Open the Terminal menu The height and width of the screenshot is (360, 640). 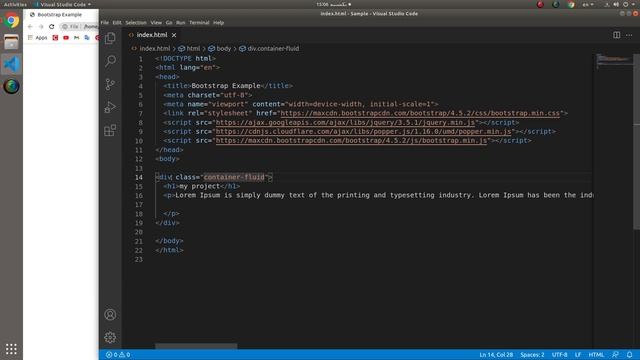tap(199, 22)
